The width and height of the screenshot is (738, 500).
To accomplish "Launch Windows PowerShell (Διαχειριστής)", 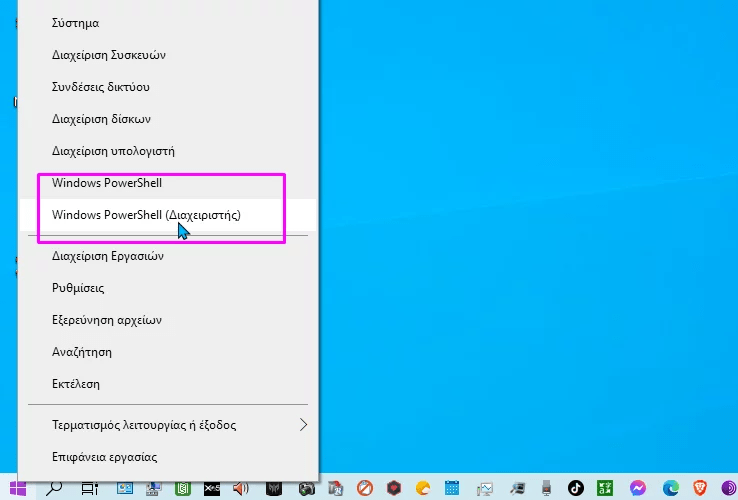I will 168,215.
